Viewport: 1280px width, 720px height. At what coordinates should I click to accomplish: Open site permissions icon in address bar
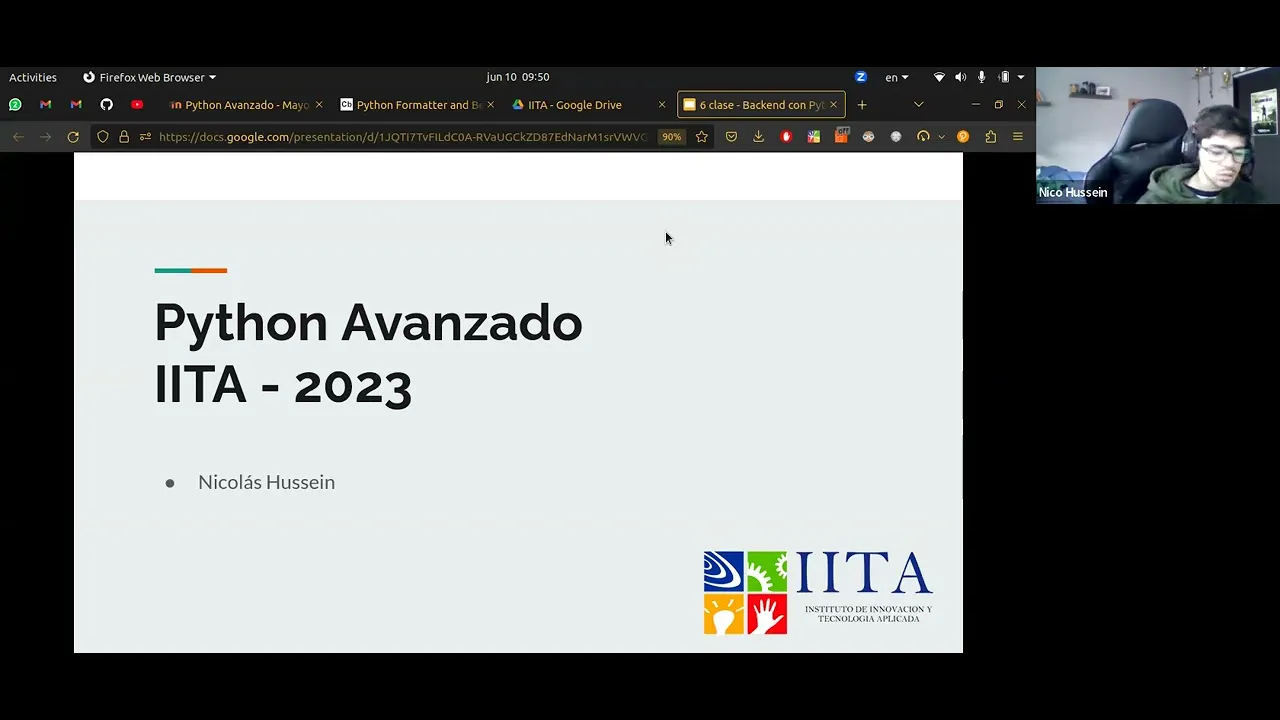pyautogui.click(x=145, y=137)
